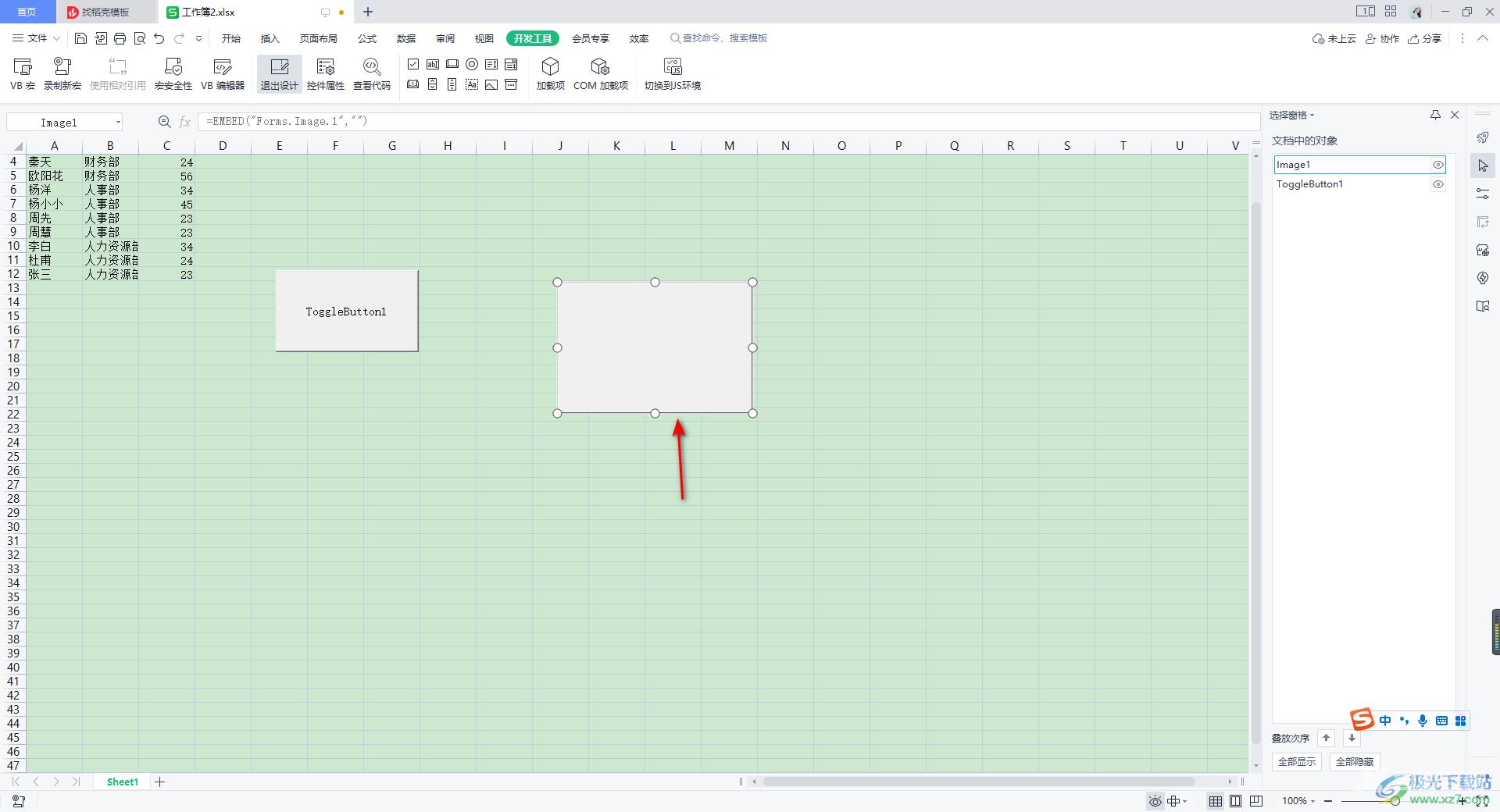
Task: Click the horizontal scrollbar of sheet
Action: (978, 782)
